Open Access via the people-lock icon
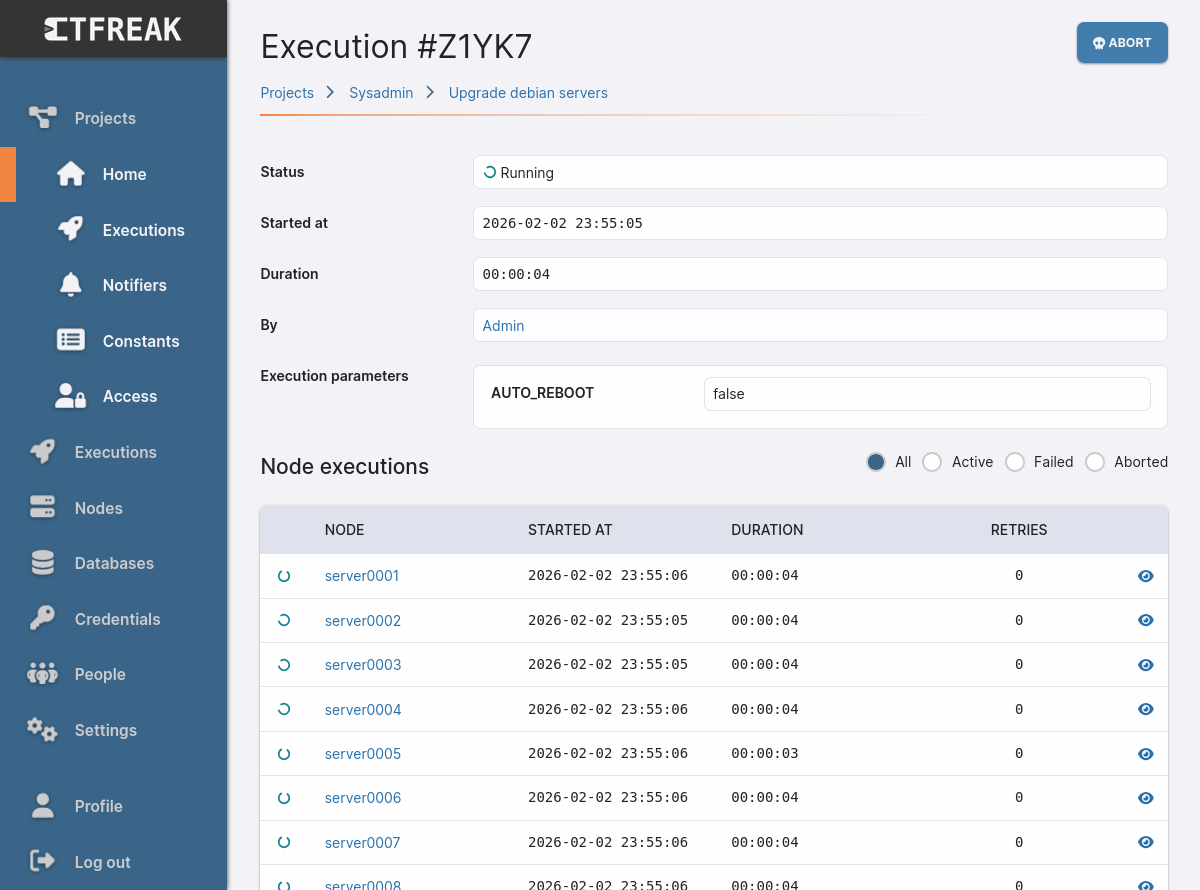The width and height of the screenshot is (1200, 890). pos(70,396)
